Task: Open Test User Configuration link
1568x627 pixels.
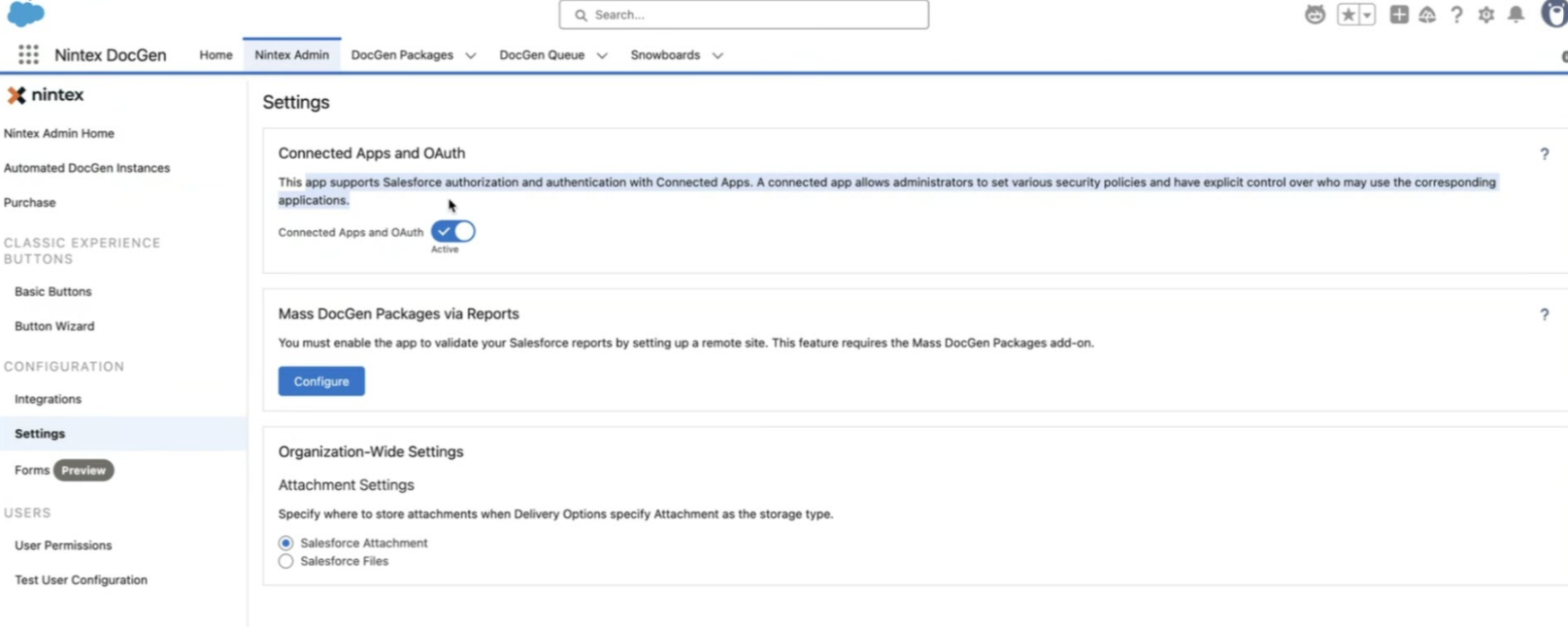Action: [x=81, y=580]
